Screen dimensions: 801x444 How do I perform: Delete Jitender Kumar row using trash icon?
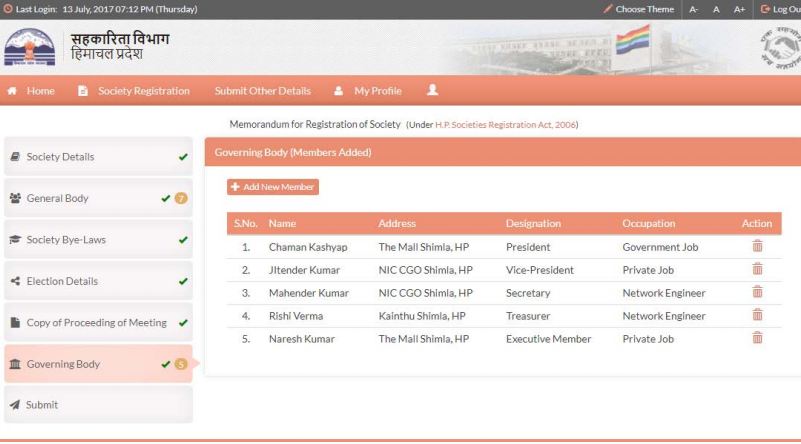[x=757, y=269]
